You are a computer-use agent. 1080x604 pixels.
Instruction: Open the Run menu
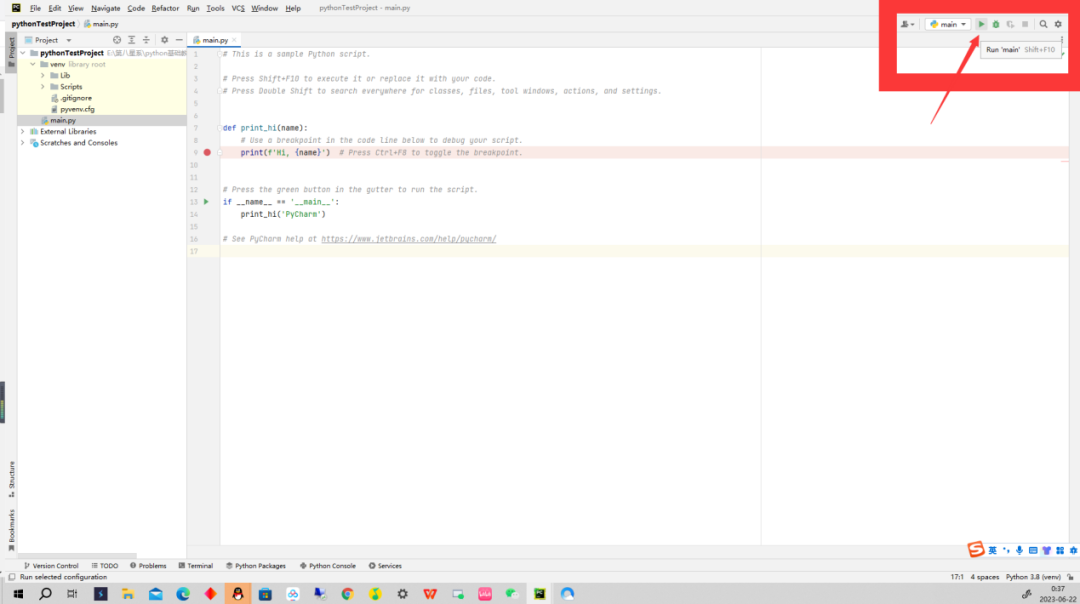[193, 8]
